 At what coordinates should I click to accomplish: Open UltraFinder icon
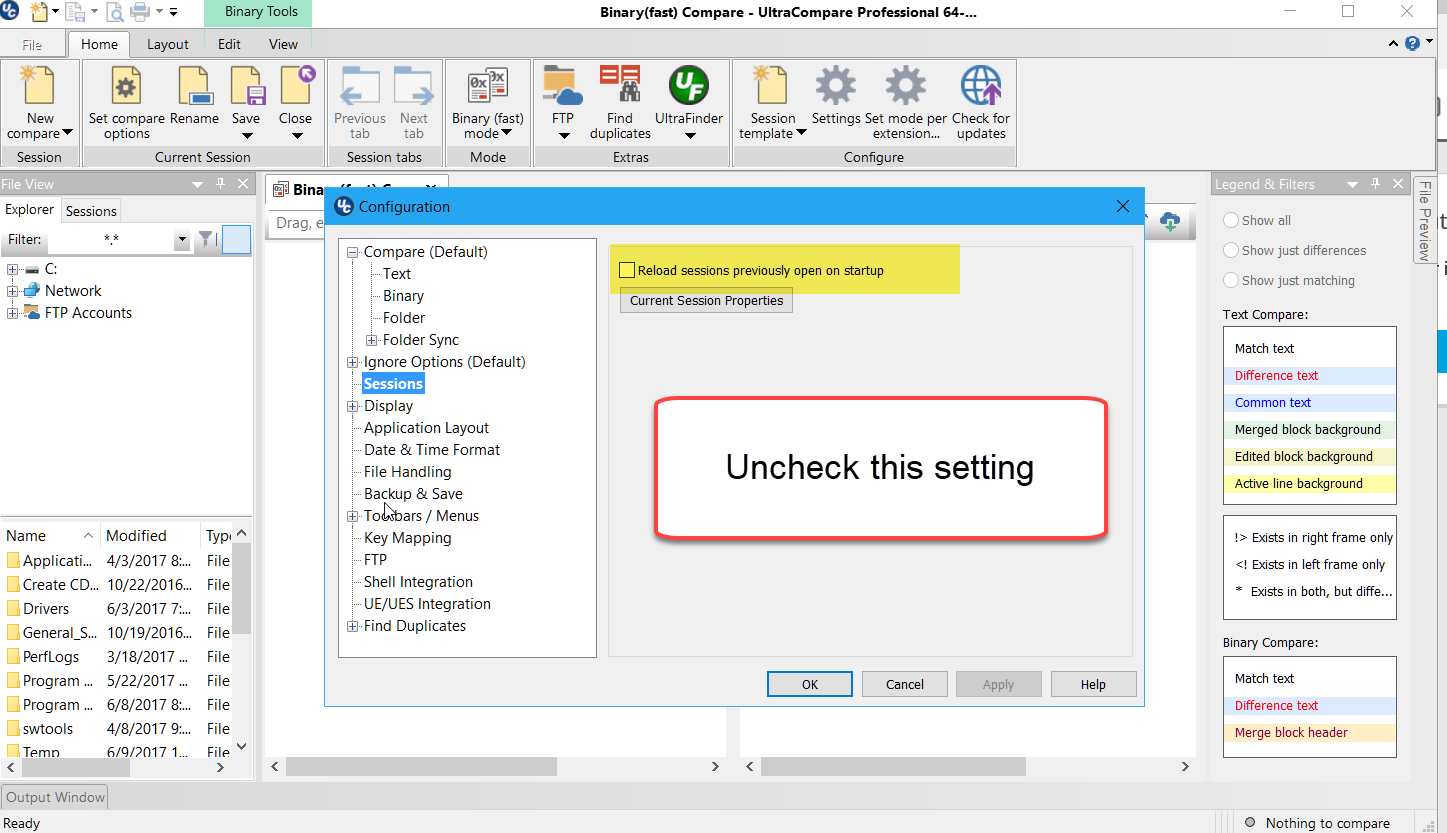click(689, 86)
